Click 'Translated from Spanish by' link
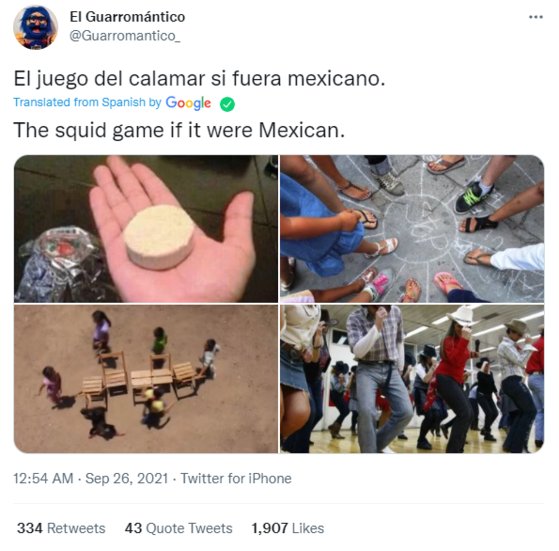The image size is (559, 551). point(87,102)
